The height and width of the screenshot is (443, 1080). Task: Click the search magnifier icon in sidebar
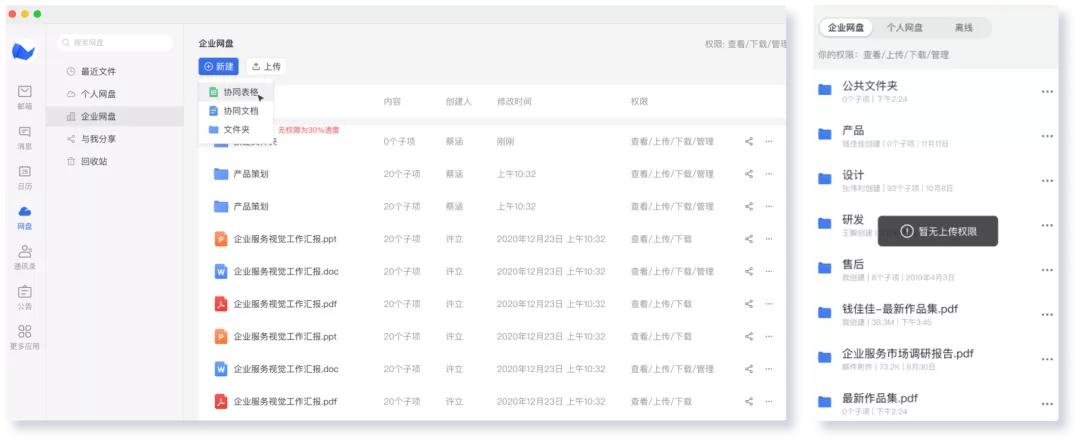point(67,43)
